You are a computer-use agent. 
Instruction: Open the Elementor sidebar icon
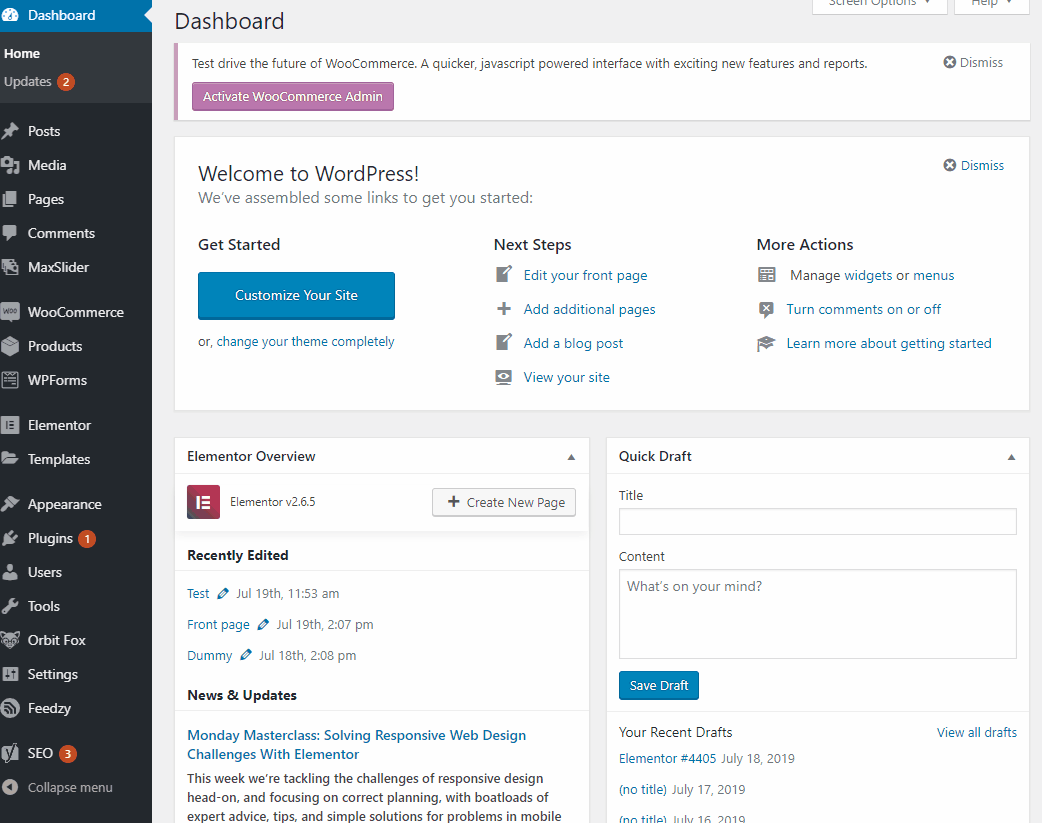point(10,425)
